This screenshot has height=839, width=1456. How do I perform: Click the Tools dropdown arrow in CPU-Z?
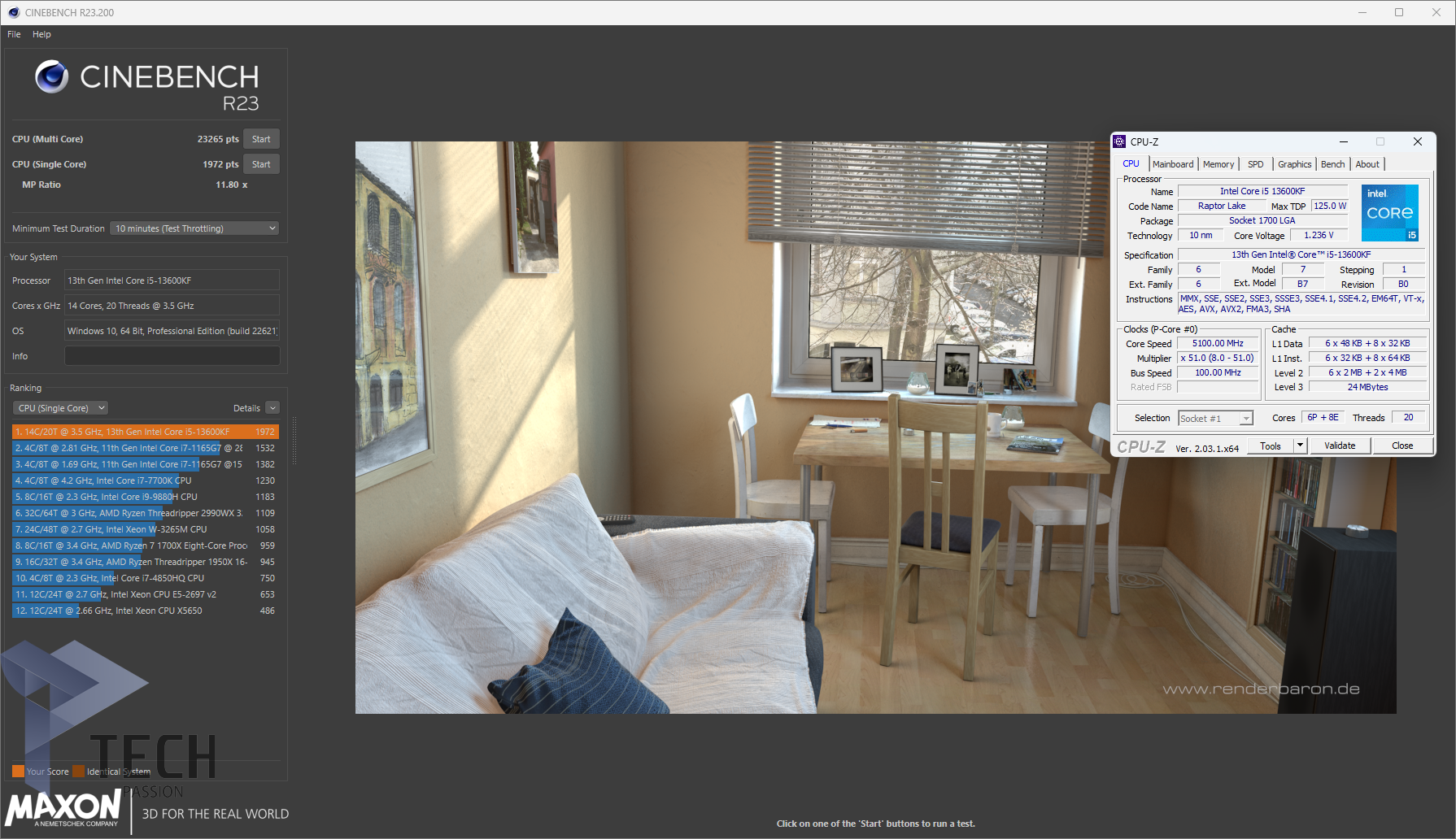click(x=1300, y=446)
